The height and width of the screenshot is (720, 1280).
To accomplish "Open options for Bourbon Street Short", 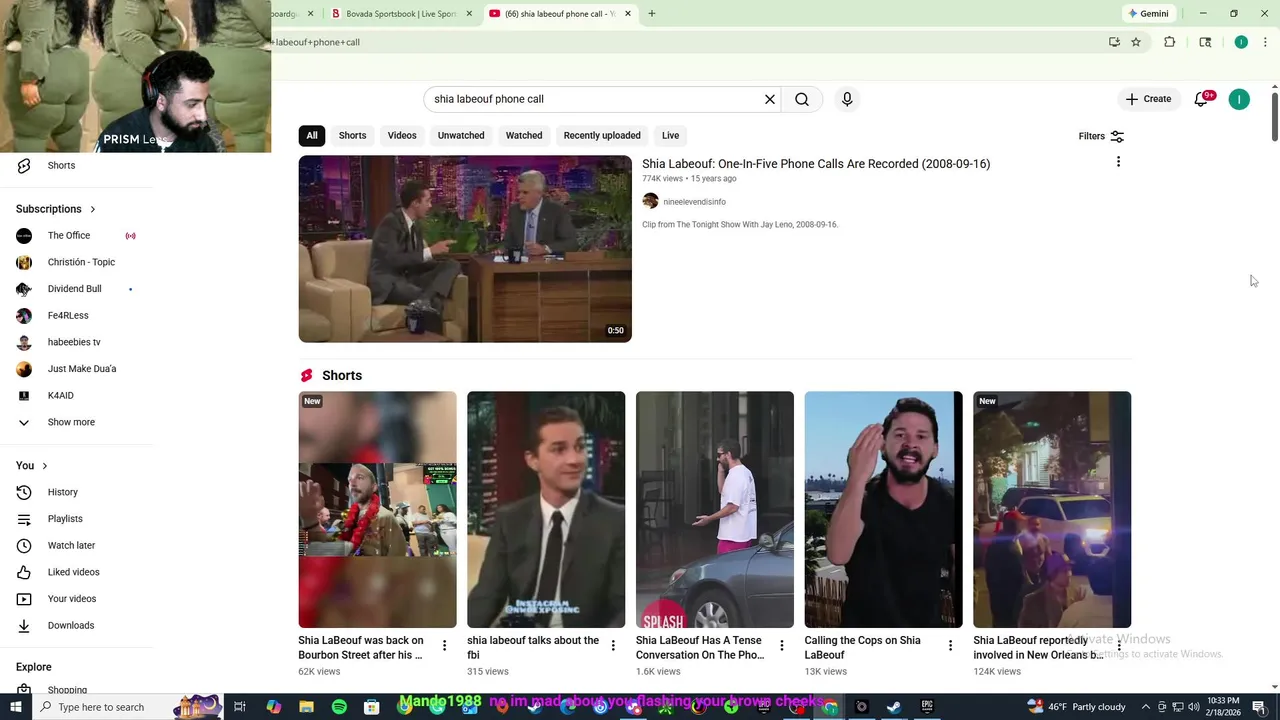I will point(445,646).
